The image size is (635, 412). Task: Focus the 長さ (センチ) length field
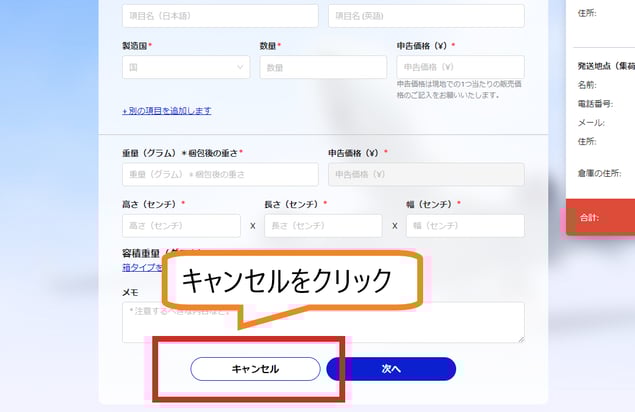click(323, 226)
